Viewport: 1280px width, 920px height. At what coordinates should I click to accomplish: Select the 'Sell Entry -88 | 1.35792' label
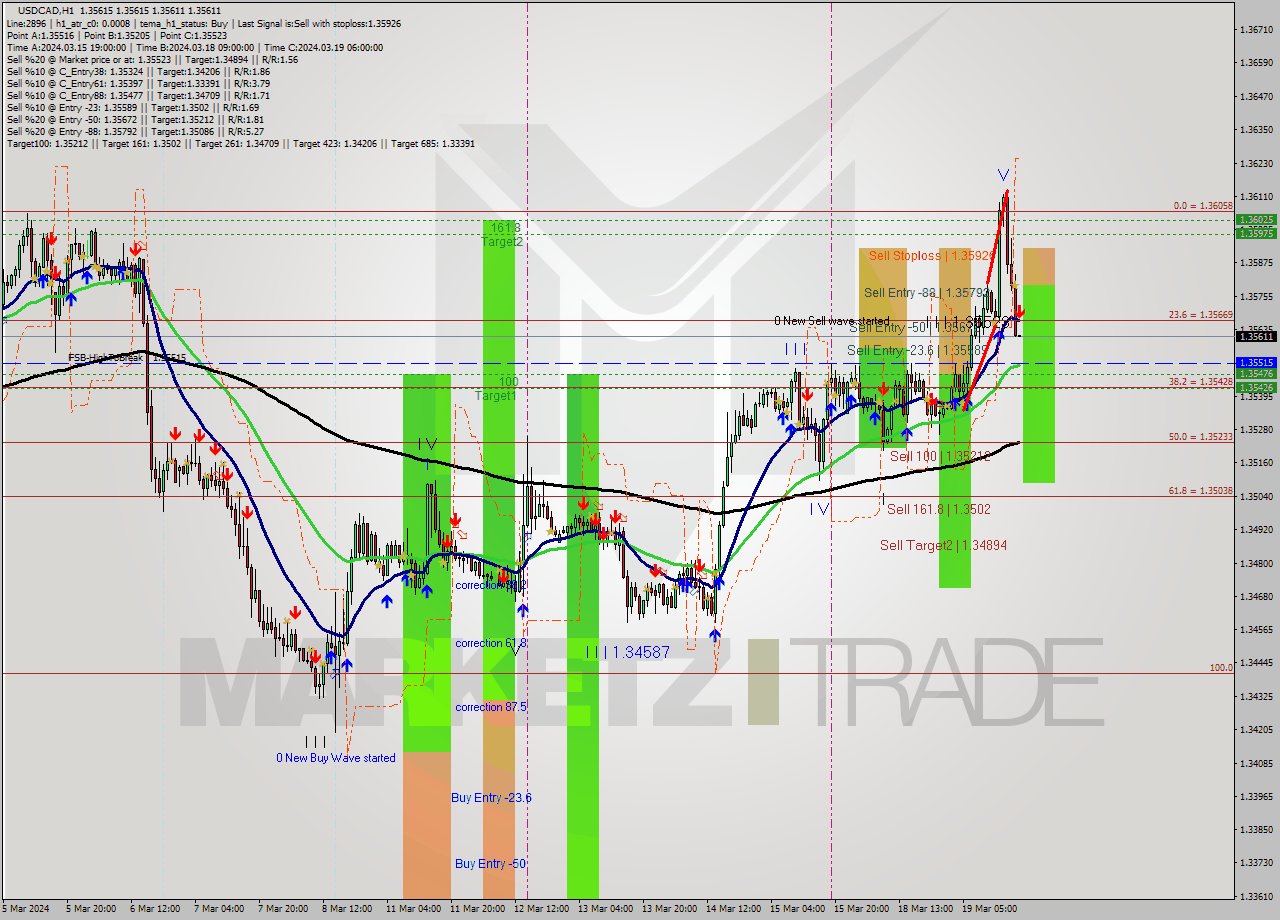click(x=927, y=293)
